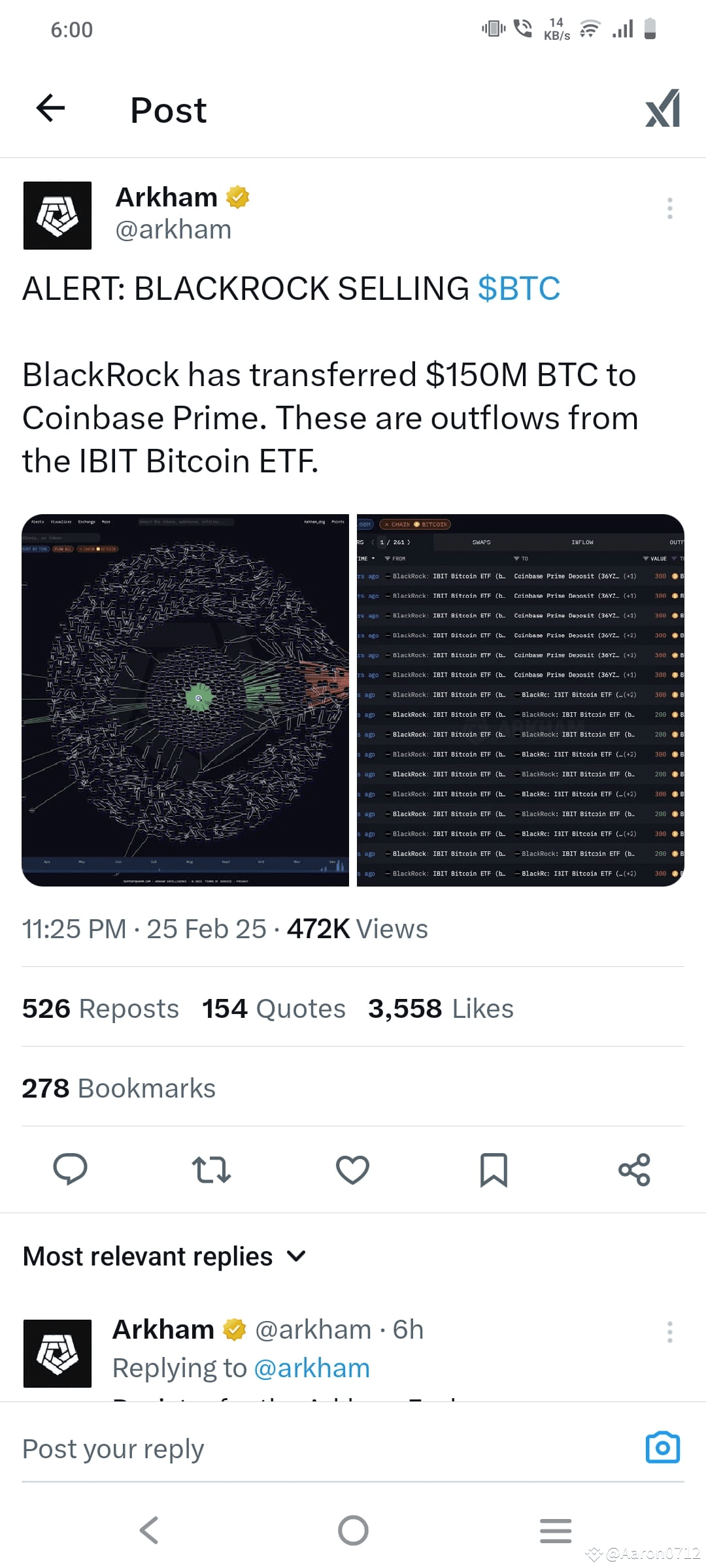
Task: Tap the home button in the navigation bar
Action: [x=353, y=1529]
